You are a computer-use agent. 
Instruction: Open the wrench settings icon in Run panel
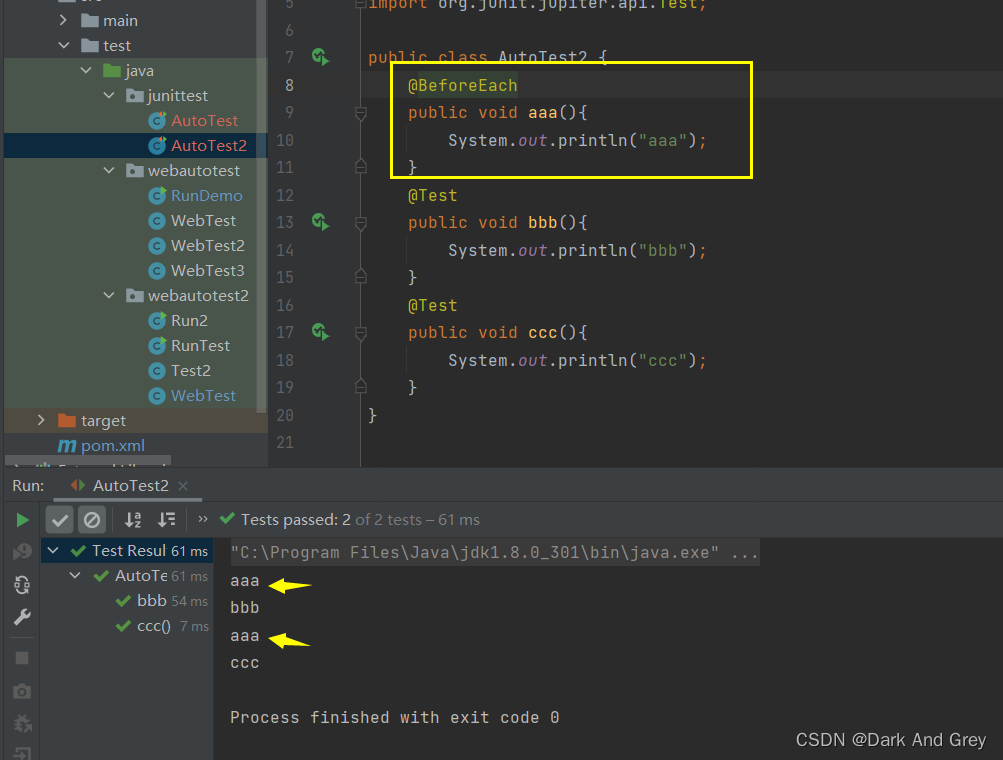tap(22, 617)
